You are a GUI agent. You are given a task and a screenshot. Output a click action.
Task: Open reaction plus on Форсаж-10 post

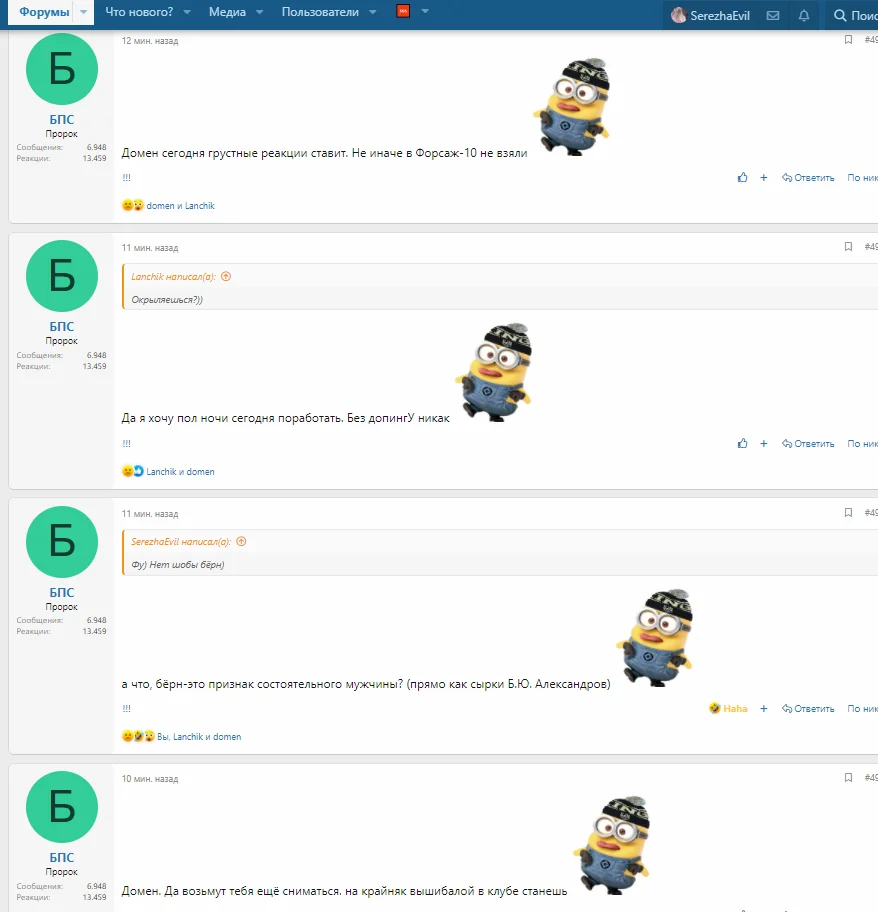[x=763, y=177]
